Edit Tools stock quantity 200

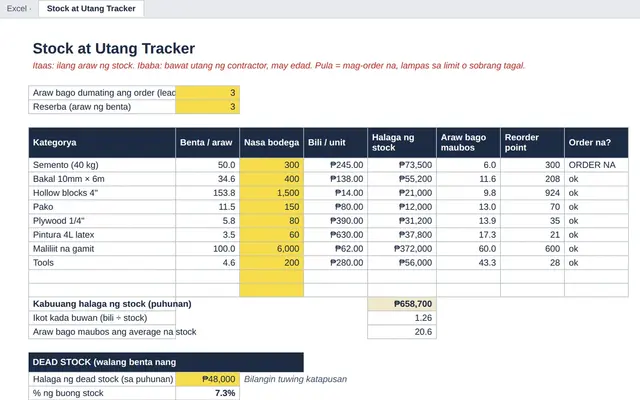(271, 262)
